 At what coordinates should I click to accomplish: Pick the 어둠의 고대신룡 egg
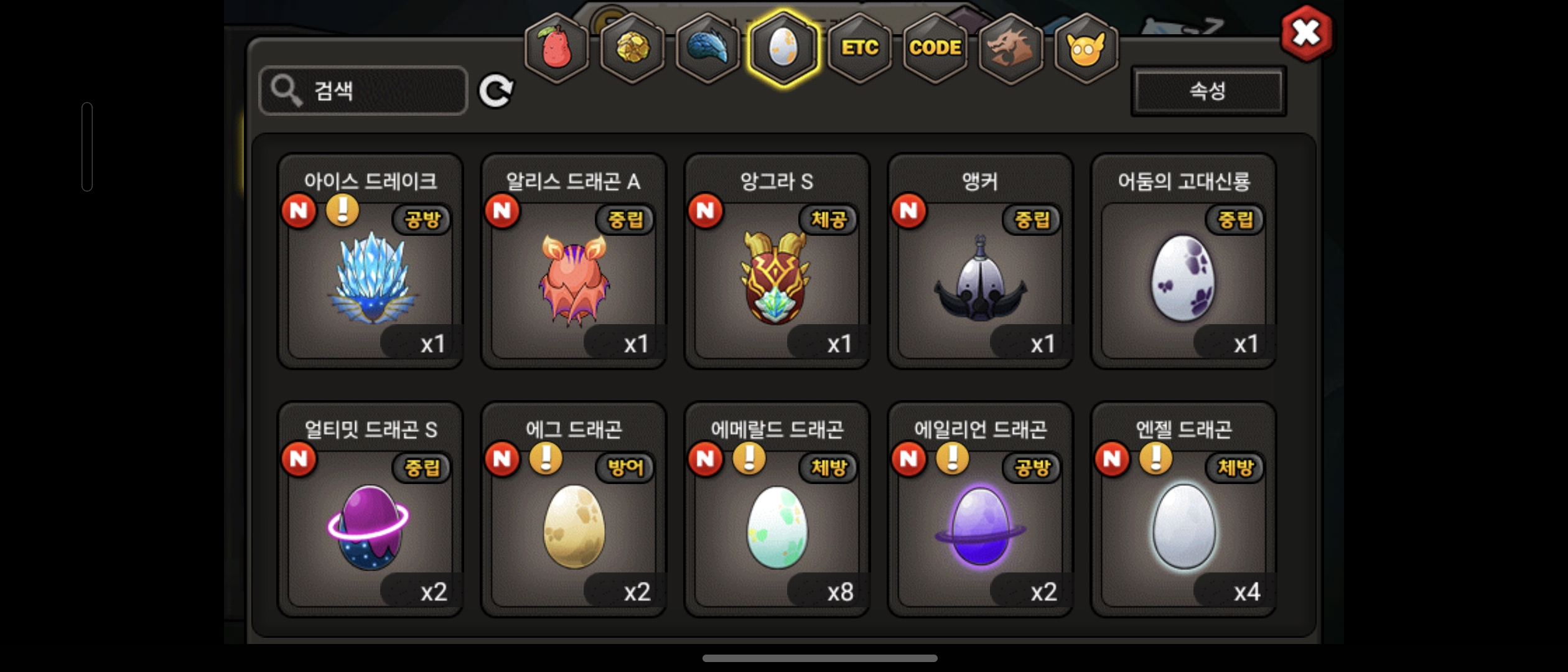pyautogui.click(x=1183, y=261)
